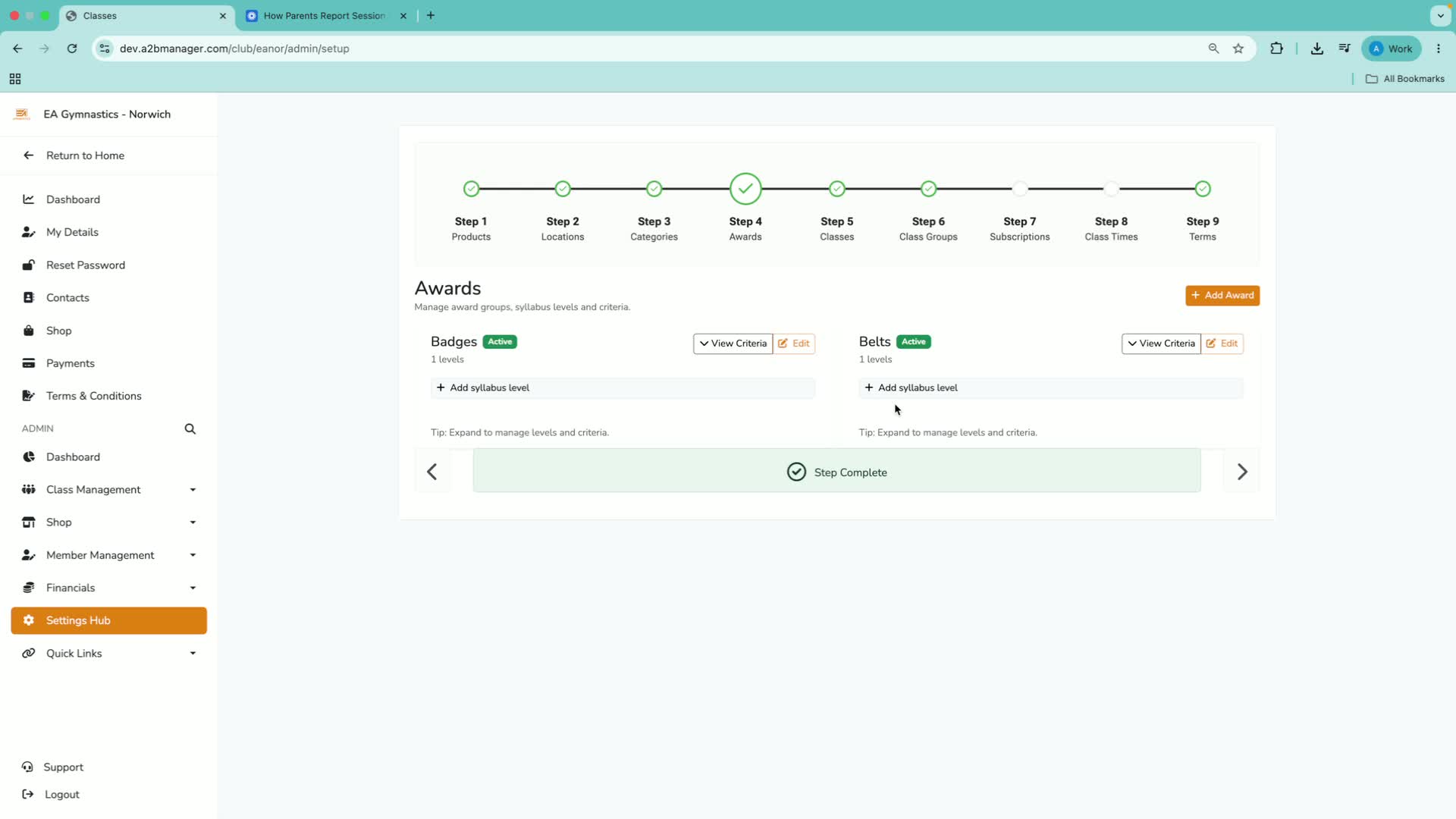This screenshot has height=819, width=1456.
Task: Click the Add Award button
Action: pyautogui.click(x=1222, y=296)
